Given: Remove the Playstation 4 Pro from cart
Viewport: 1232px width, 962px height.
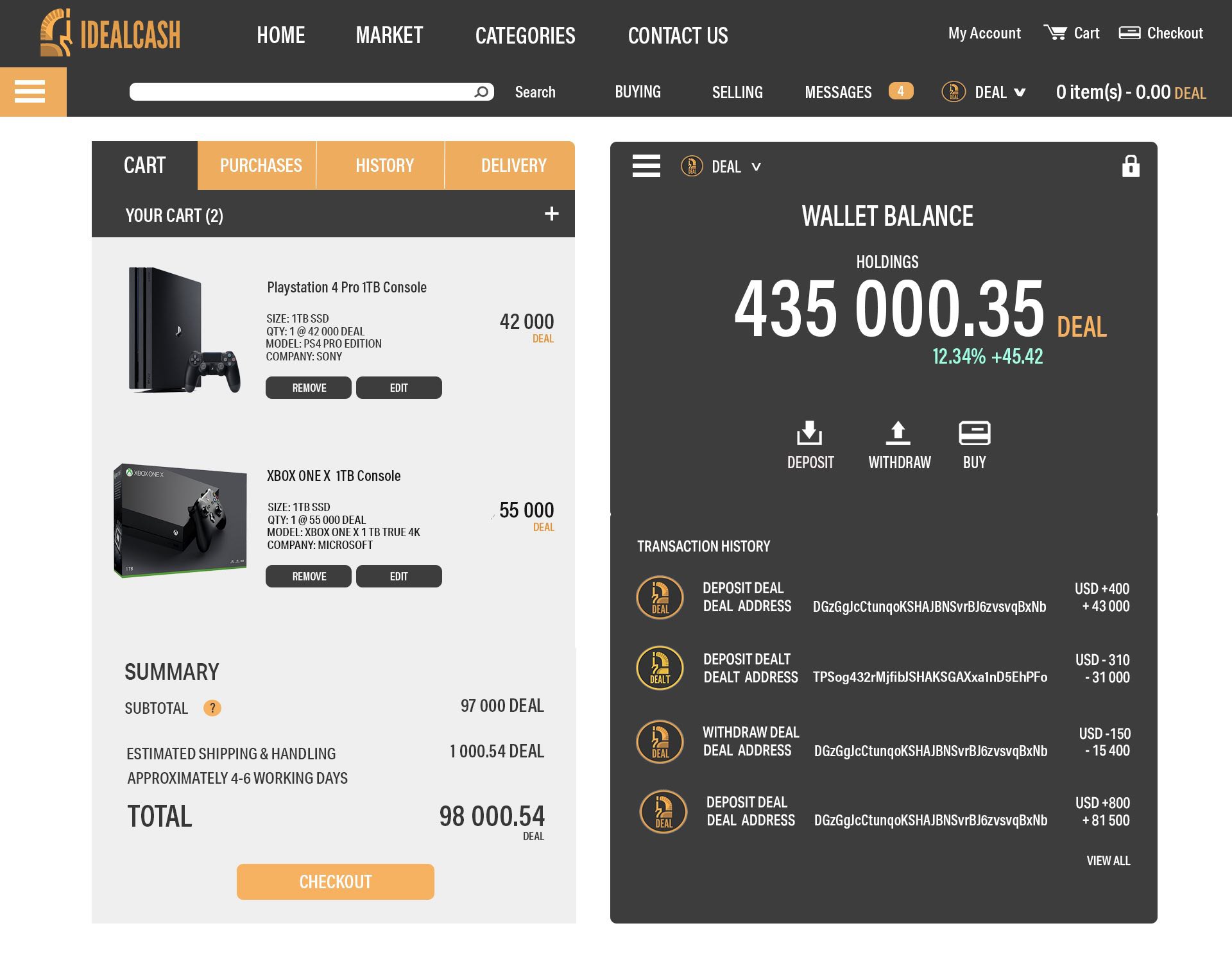Looking at the screenshot, I should [309, 388].
